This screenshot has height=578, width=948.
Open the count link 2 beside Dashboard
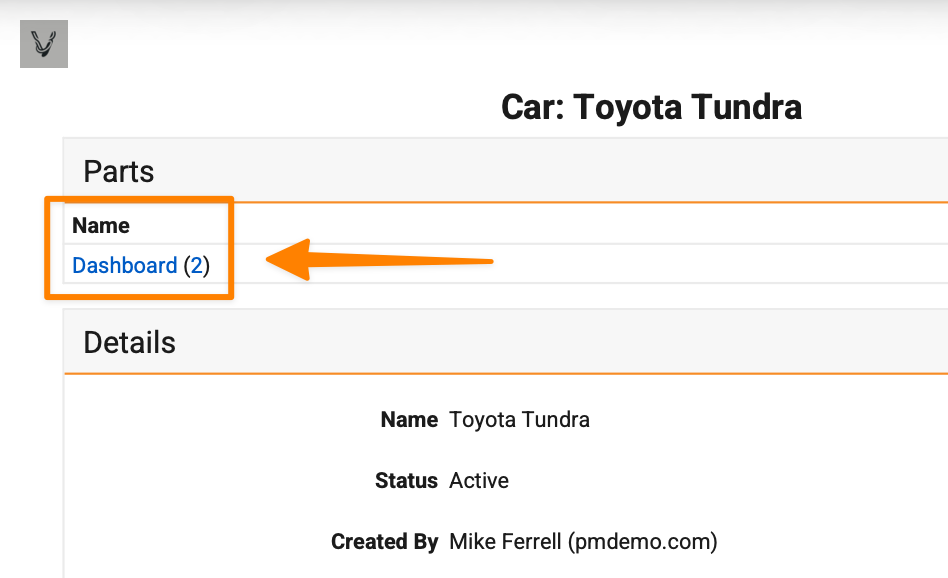[197, 266]
